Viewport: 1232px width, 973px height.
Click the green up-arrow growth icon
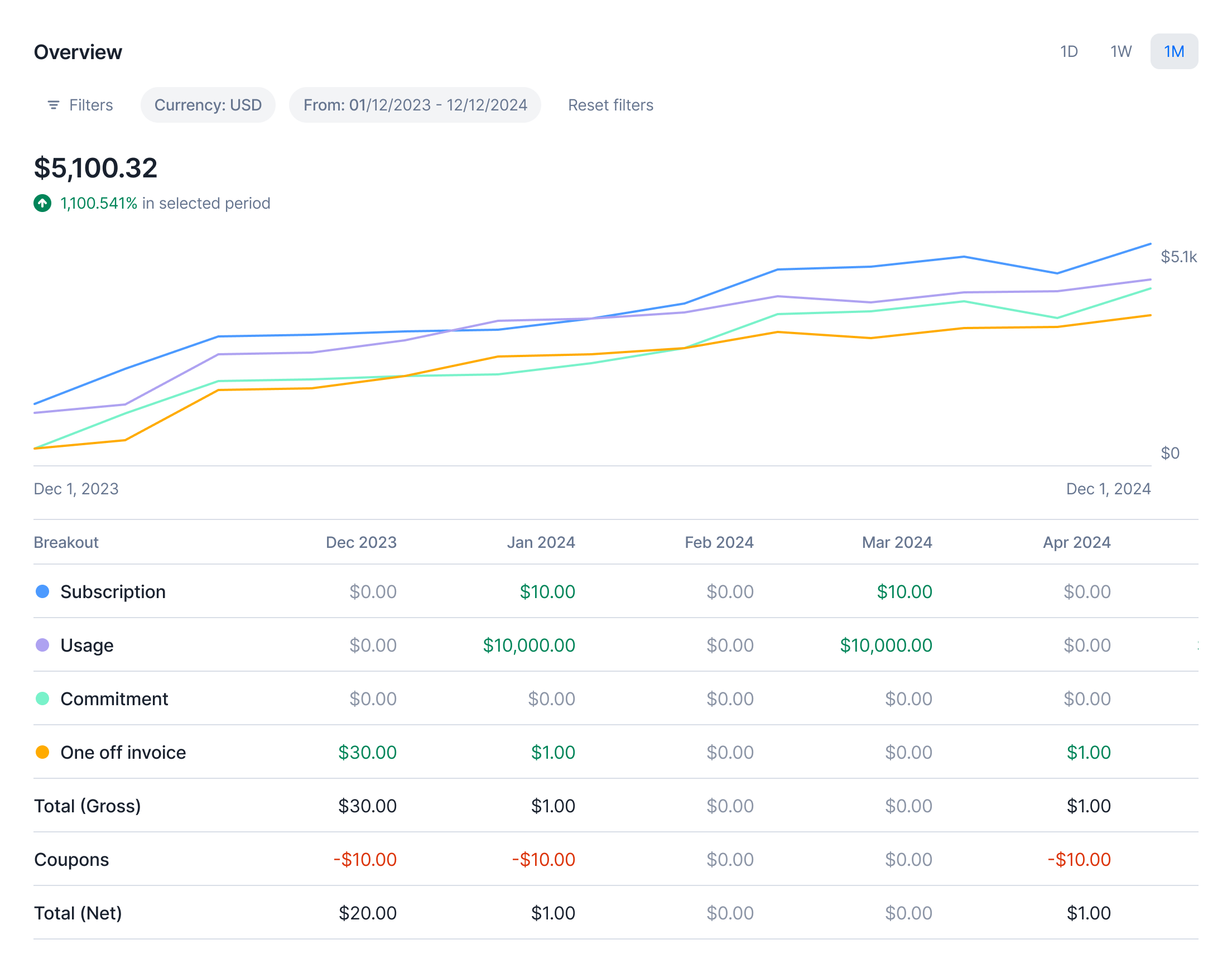point(43,204)
